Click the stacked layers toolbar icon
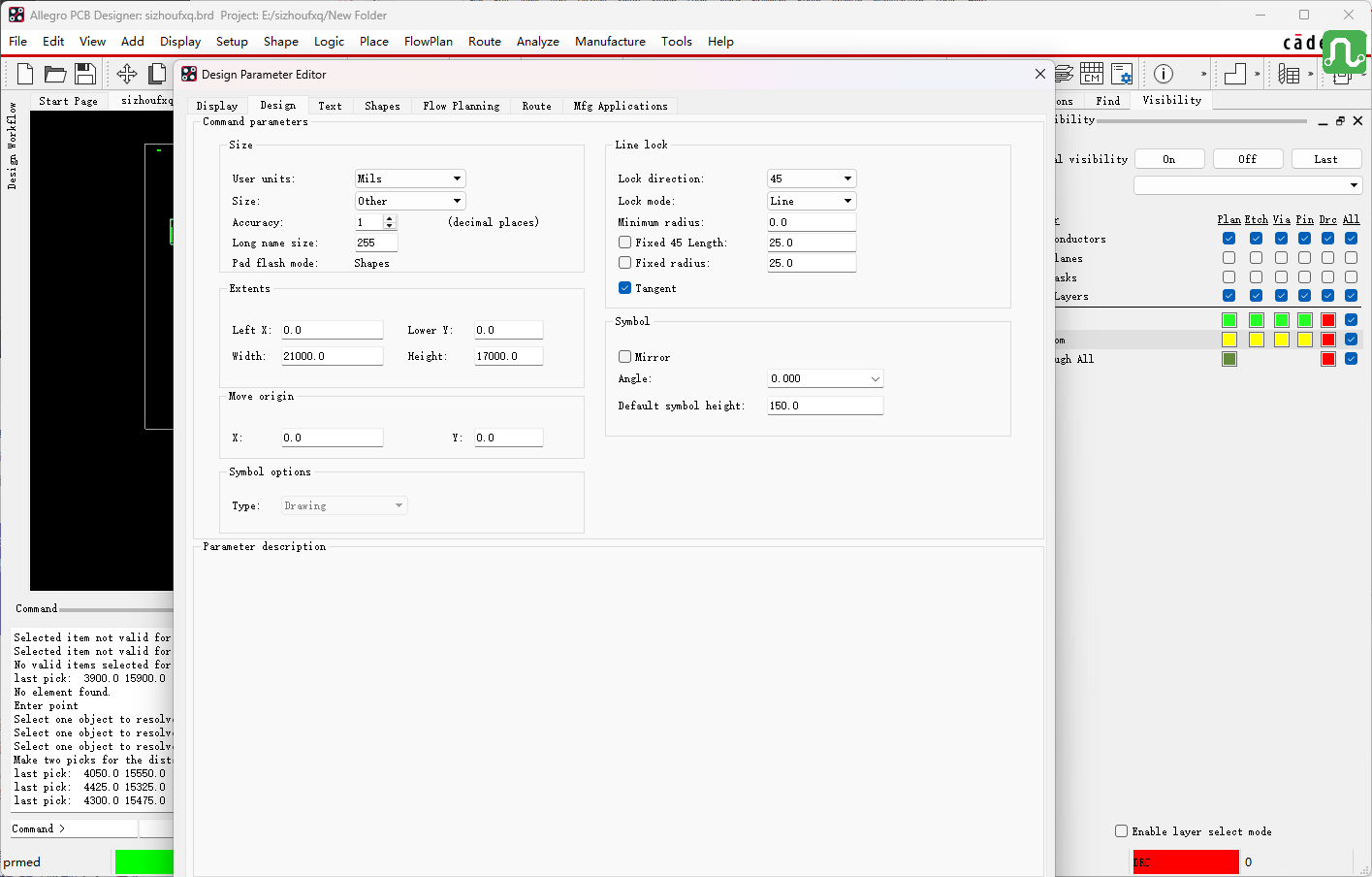The height and width of the screenshot is (877, 1372). tap(1064, 74)
